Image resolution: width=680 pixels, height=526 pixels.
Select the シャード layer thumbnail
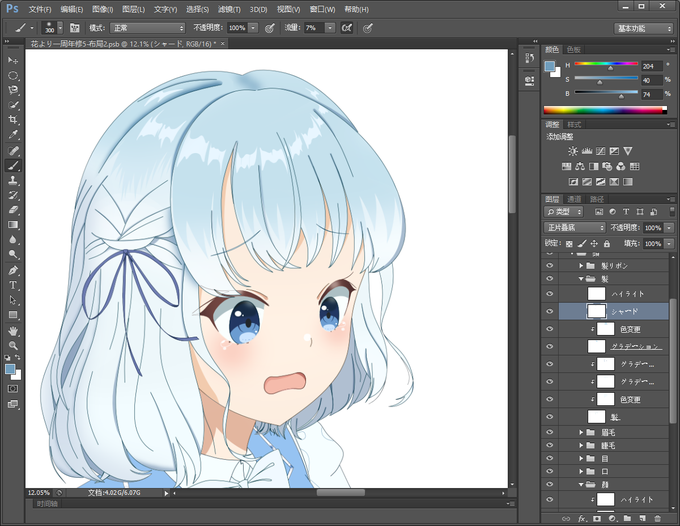point(596,311)
